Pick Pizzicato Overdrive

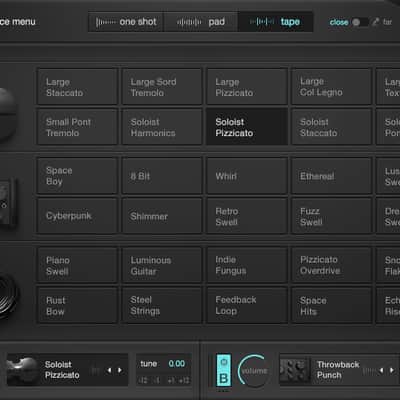pos(332,265)
